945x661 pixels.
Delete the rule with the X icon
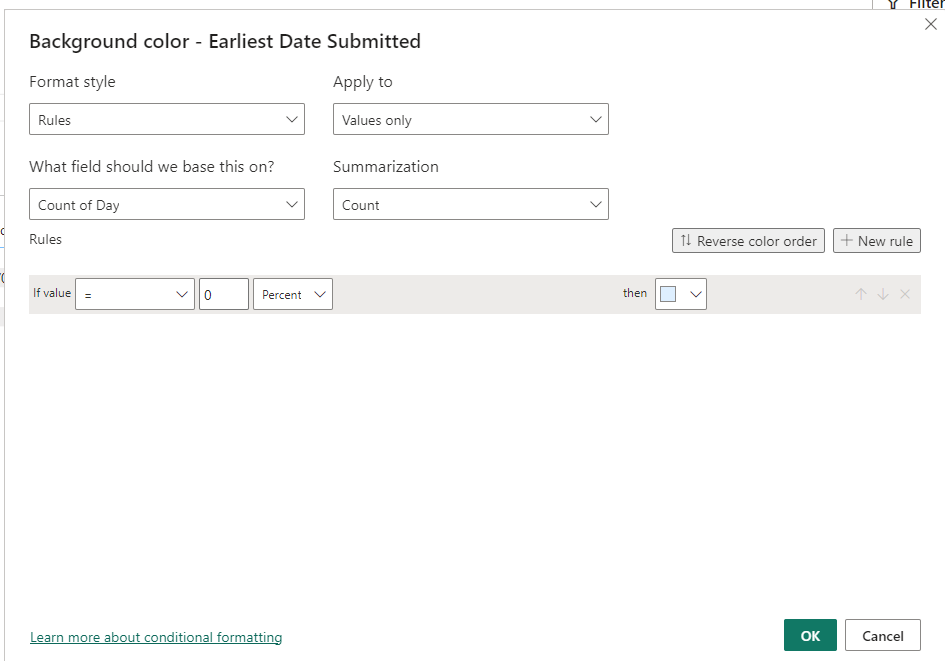(905, 294)
